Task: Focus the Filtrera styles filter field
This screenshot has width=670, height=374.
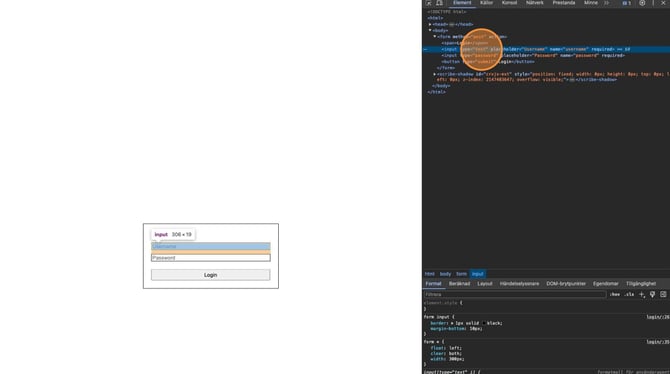Action: pos(514,294)
